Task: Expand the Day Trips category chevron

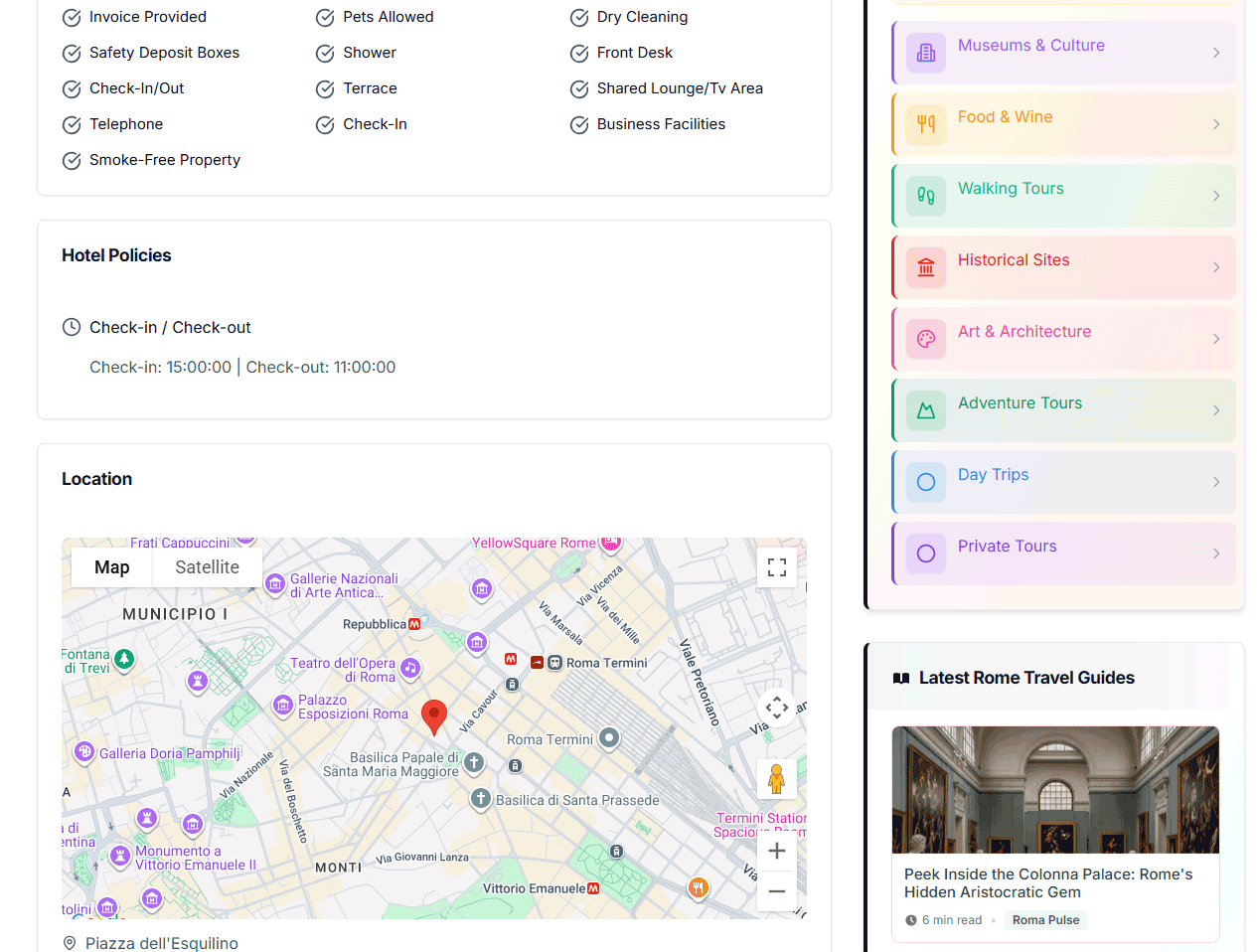Action: point(1216,482)
